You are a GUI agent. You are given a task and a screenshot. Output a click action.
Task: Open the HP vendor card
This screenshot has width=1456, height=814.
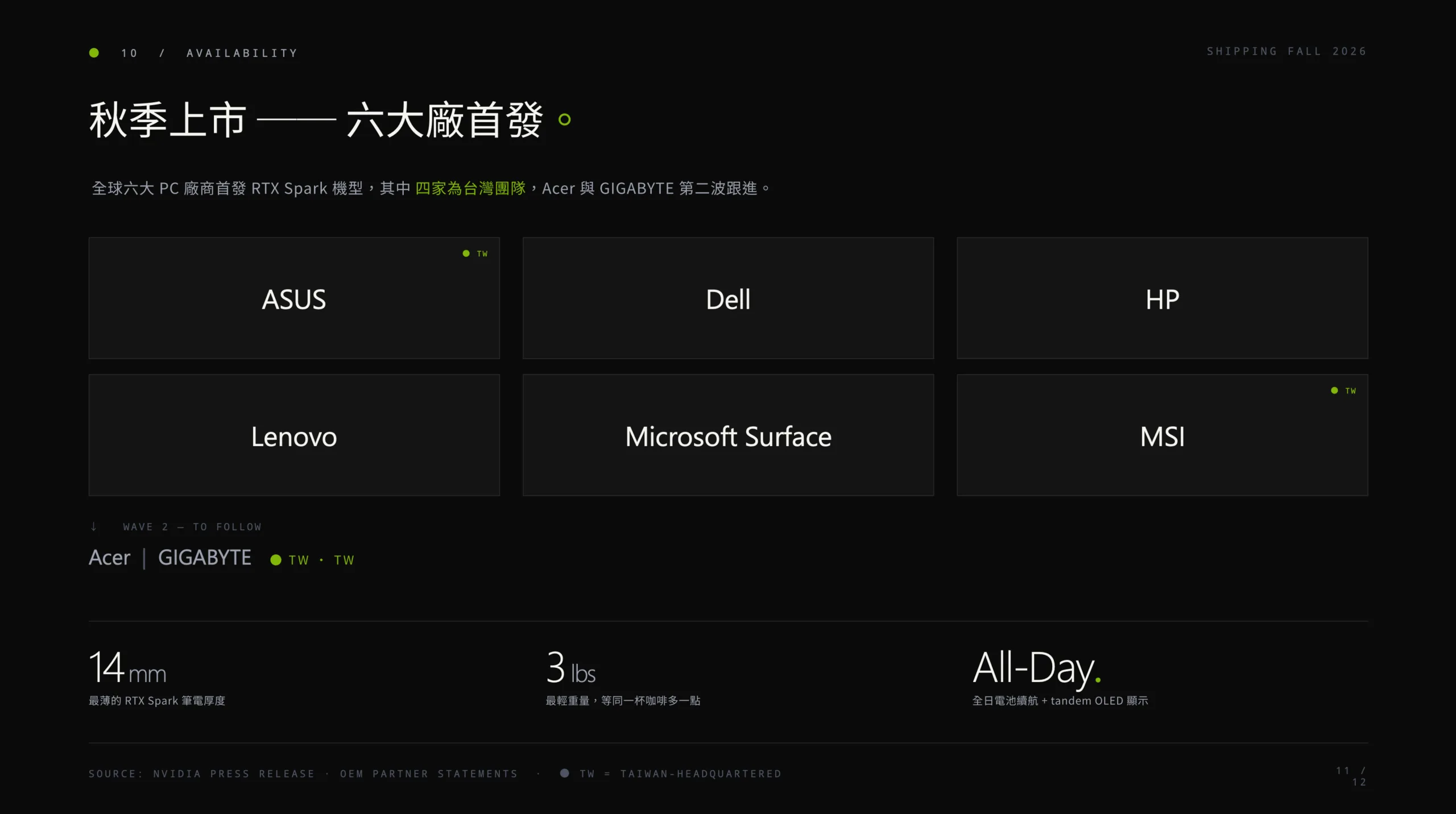tap(1162, 298)
